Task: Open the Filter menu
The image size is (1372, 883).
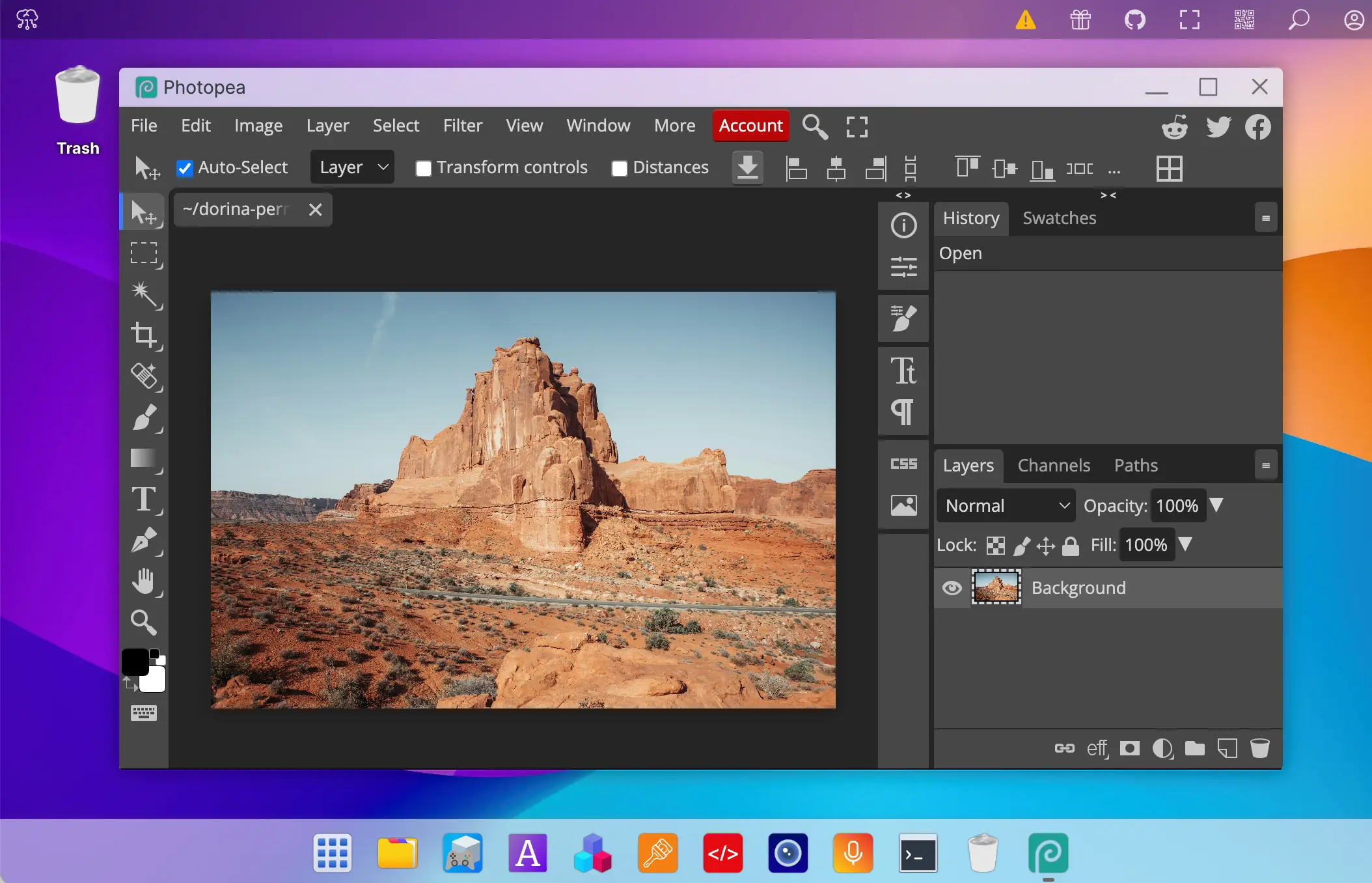Action: [463, 125]
